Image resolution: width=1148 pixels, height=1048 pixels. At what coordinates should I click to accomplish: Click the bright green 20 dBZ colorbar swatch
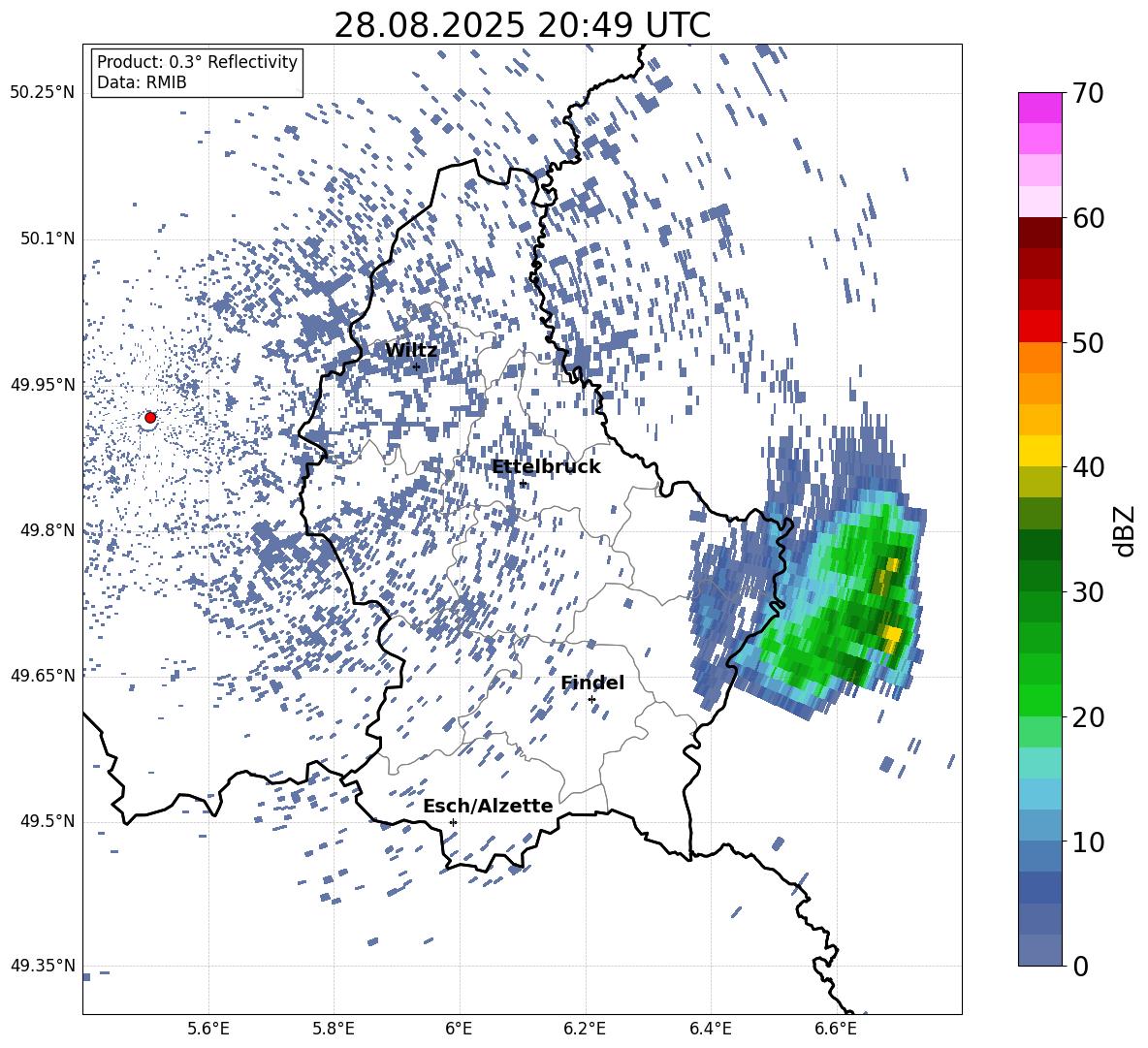pyautogui.click(x=1040, y=700)
